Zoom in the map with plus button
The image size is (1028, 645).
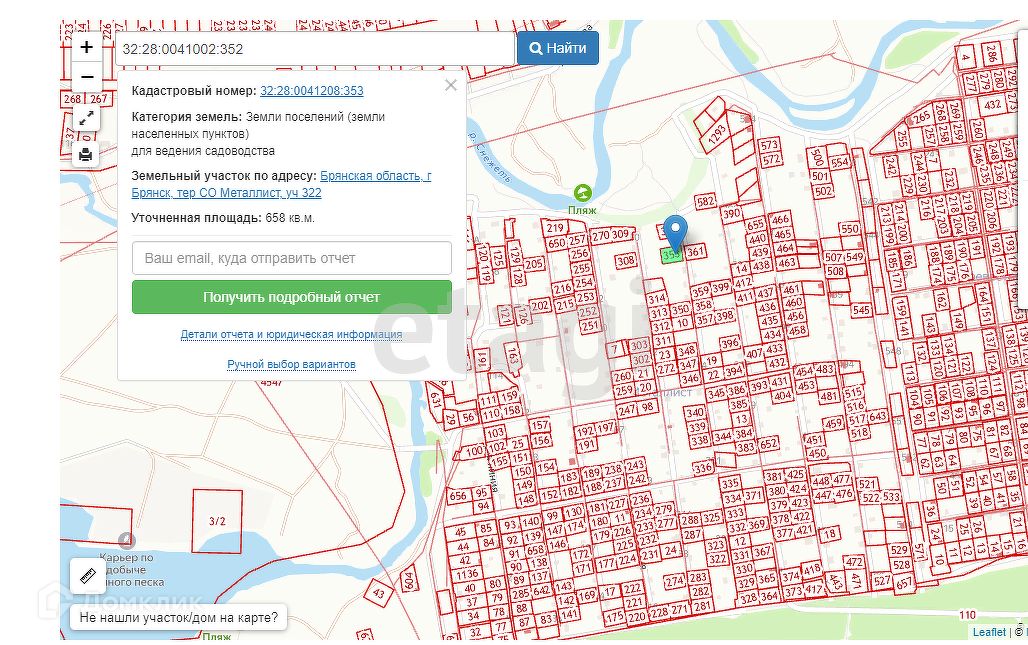(x=87, y=47)
